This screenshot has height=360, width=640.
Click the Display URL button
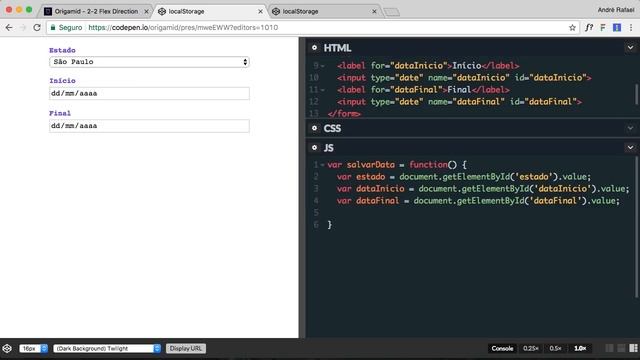186,349
